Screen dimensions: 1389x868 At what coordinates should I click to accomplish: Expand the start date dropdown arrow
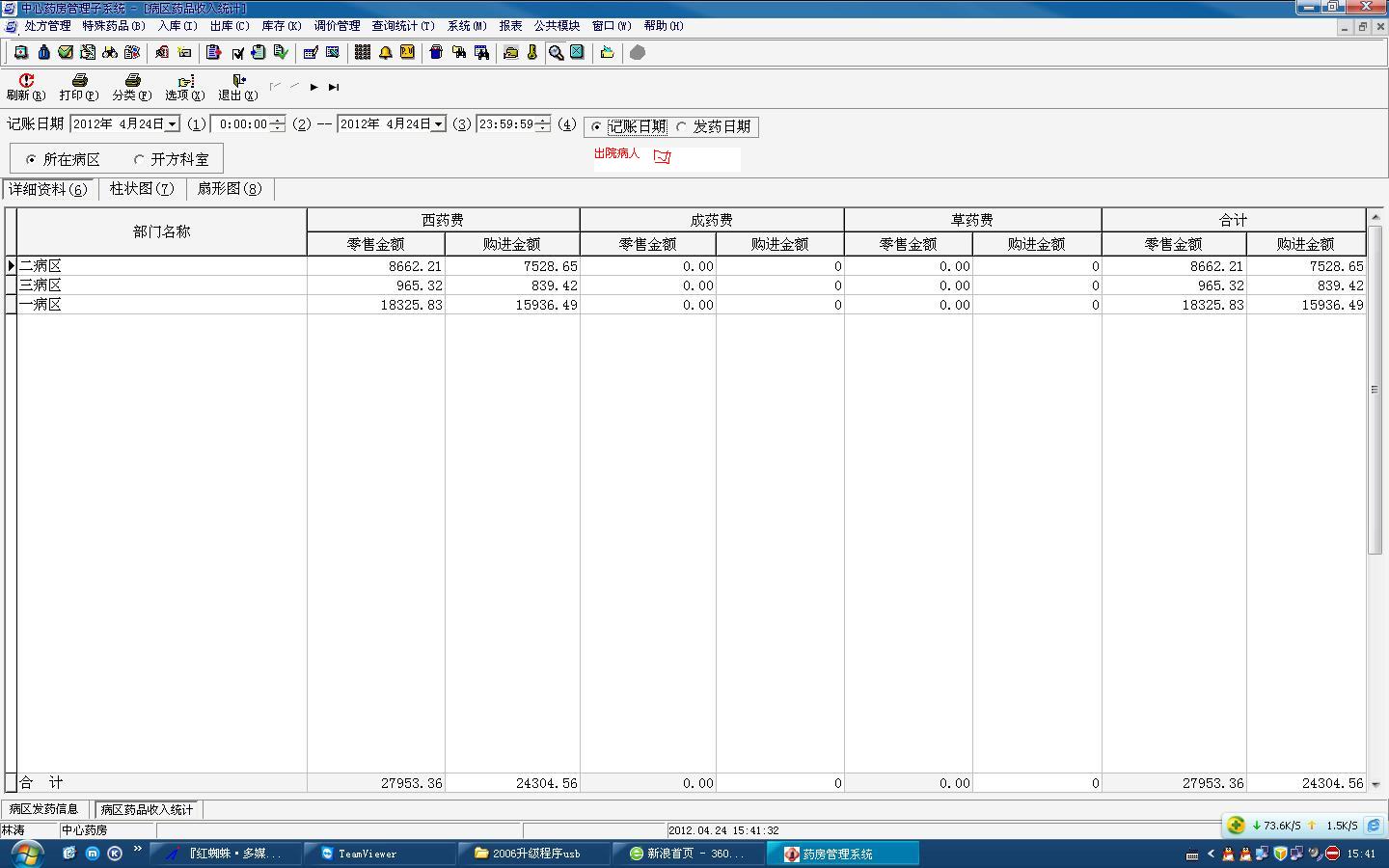point(172,124)
